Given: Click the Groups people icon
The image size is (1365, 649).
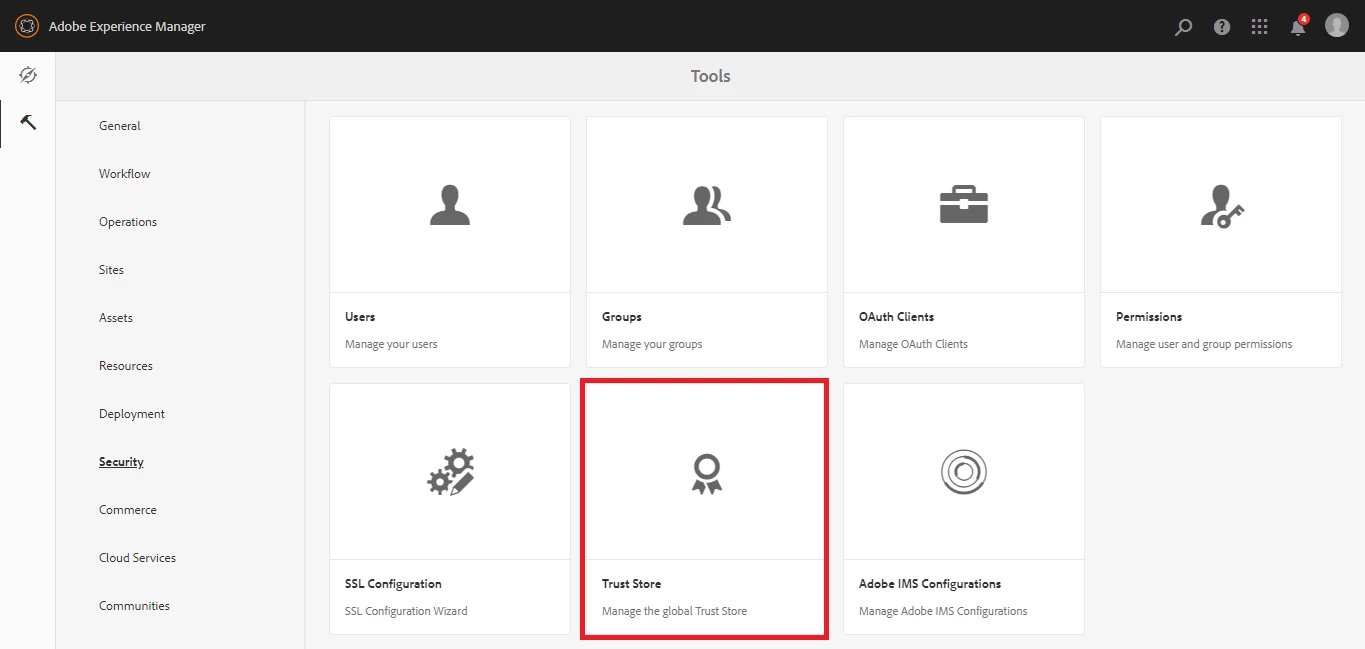Looking at the screenshot, I should pos(707,205).
